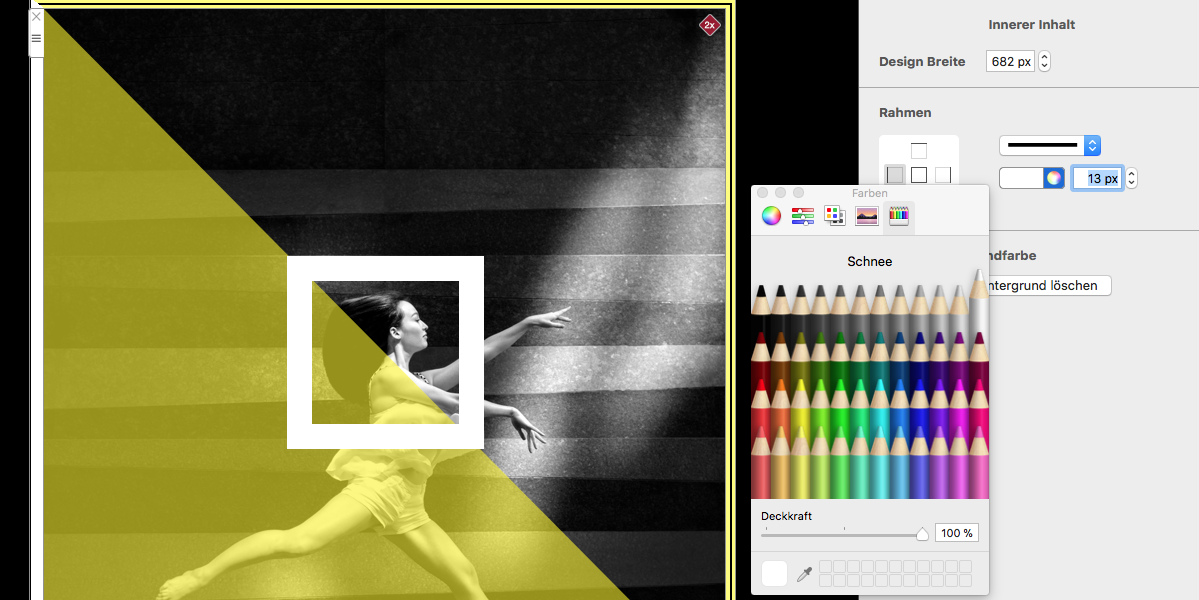Close the canvas handle with the X

[x=36, y=16]
